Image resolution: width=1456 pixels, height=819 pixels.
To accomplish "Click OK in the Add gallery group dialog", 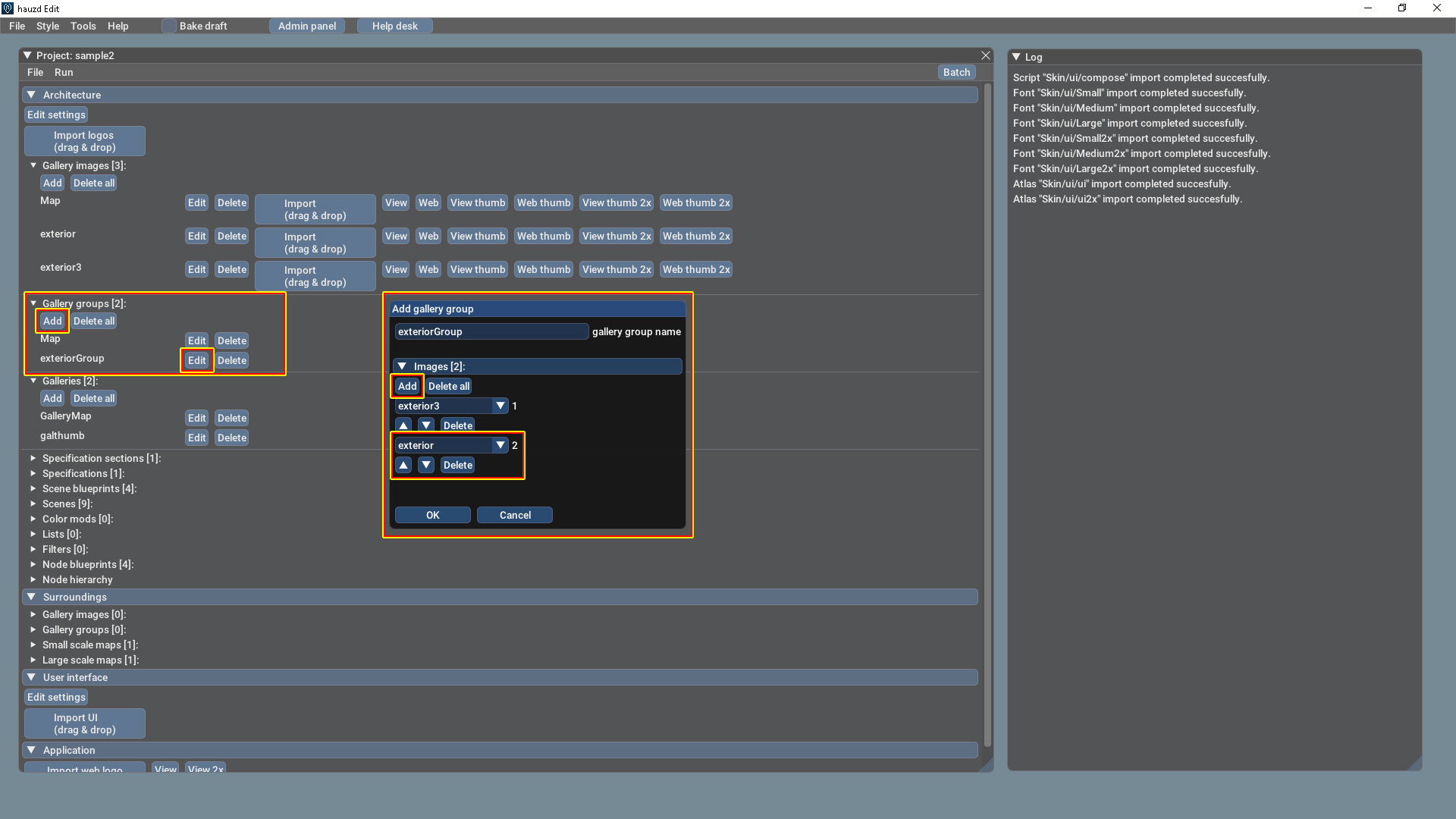I will click(432, 515).
